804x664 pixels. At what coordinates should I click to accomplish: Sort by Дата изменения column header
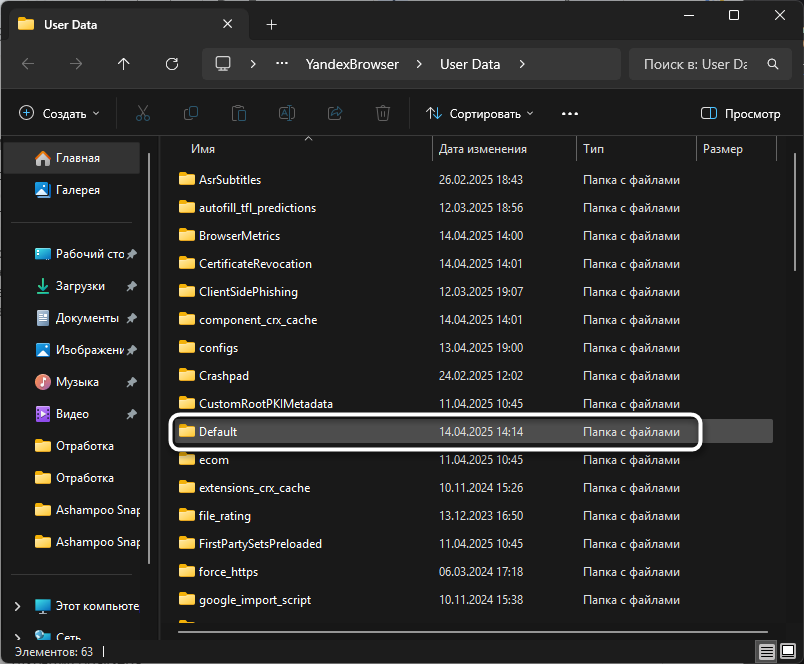[x=482, y=149]
